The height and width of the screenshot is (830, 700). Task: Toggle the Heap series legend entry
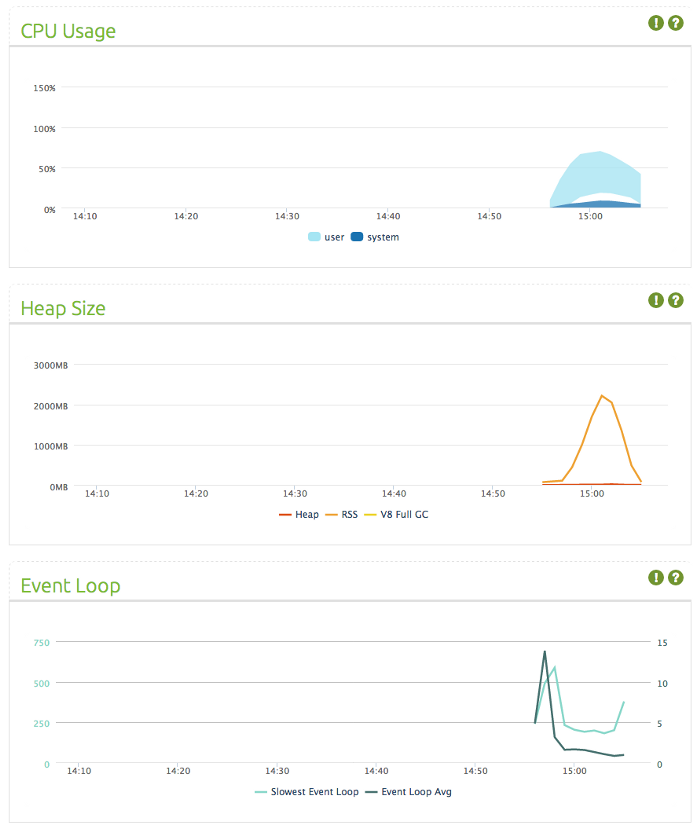coord(299,515)
